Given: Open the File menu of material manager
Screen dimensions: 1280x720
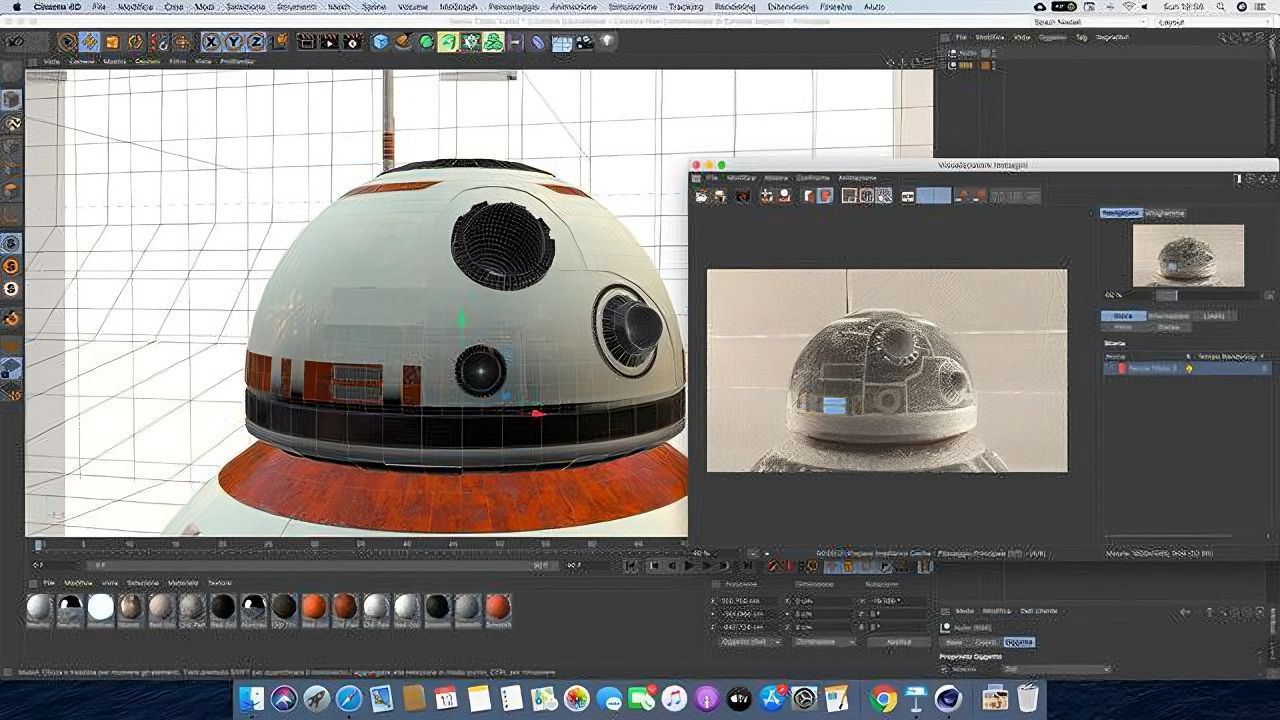Looking at the screenshot, I should 49,582.
